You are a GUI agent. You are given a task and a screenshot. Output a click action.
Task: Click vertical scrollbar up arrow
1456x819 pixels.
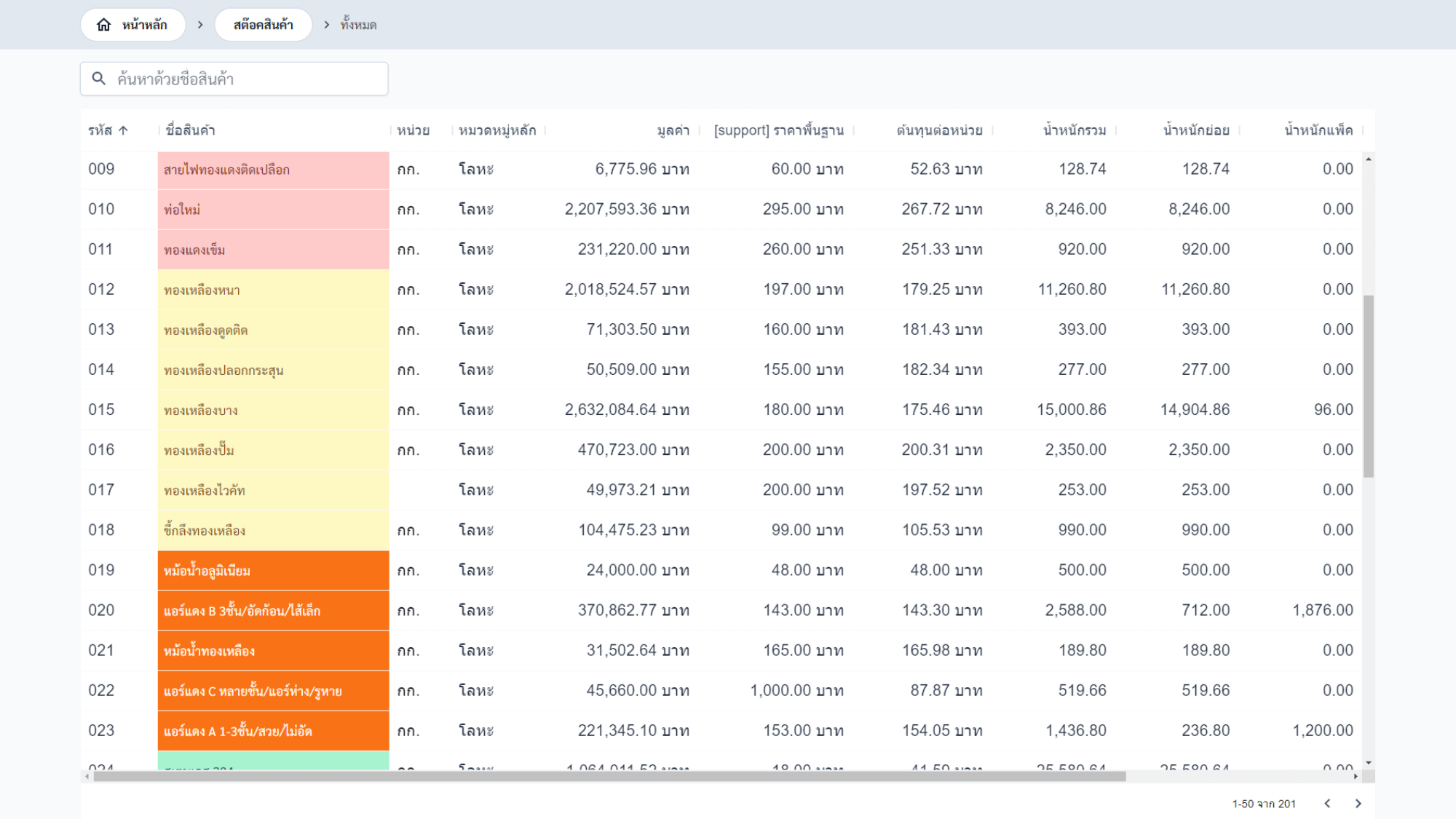(x=1369, y=159)
